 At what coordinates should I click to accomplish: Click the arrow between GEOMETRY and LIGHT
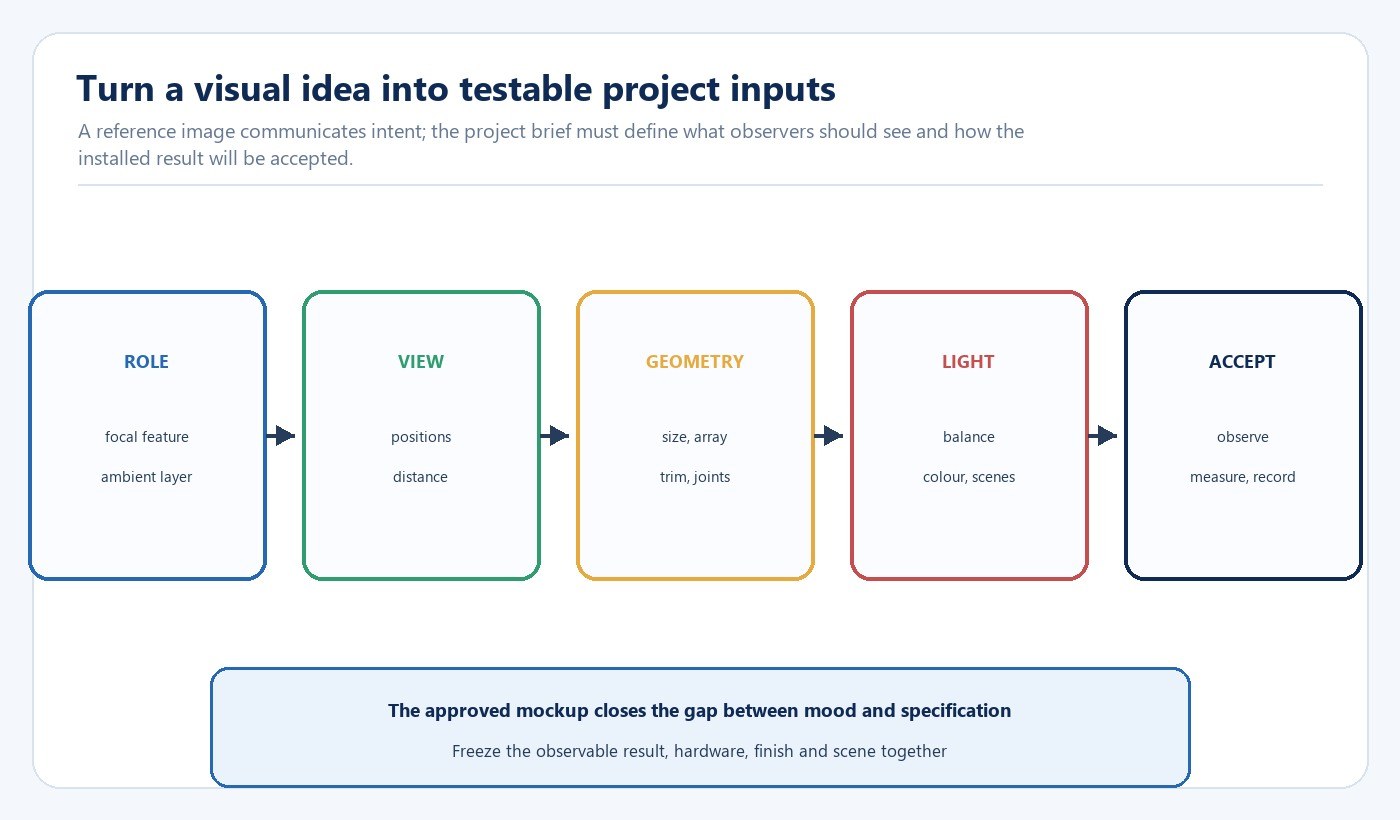point(829,436)
